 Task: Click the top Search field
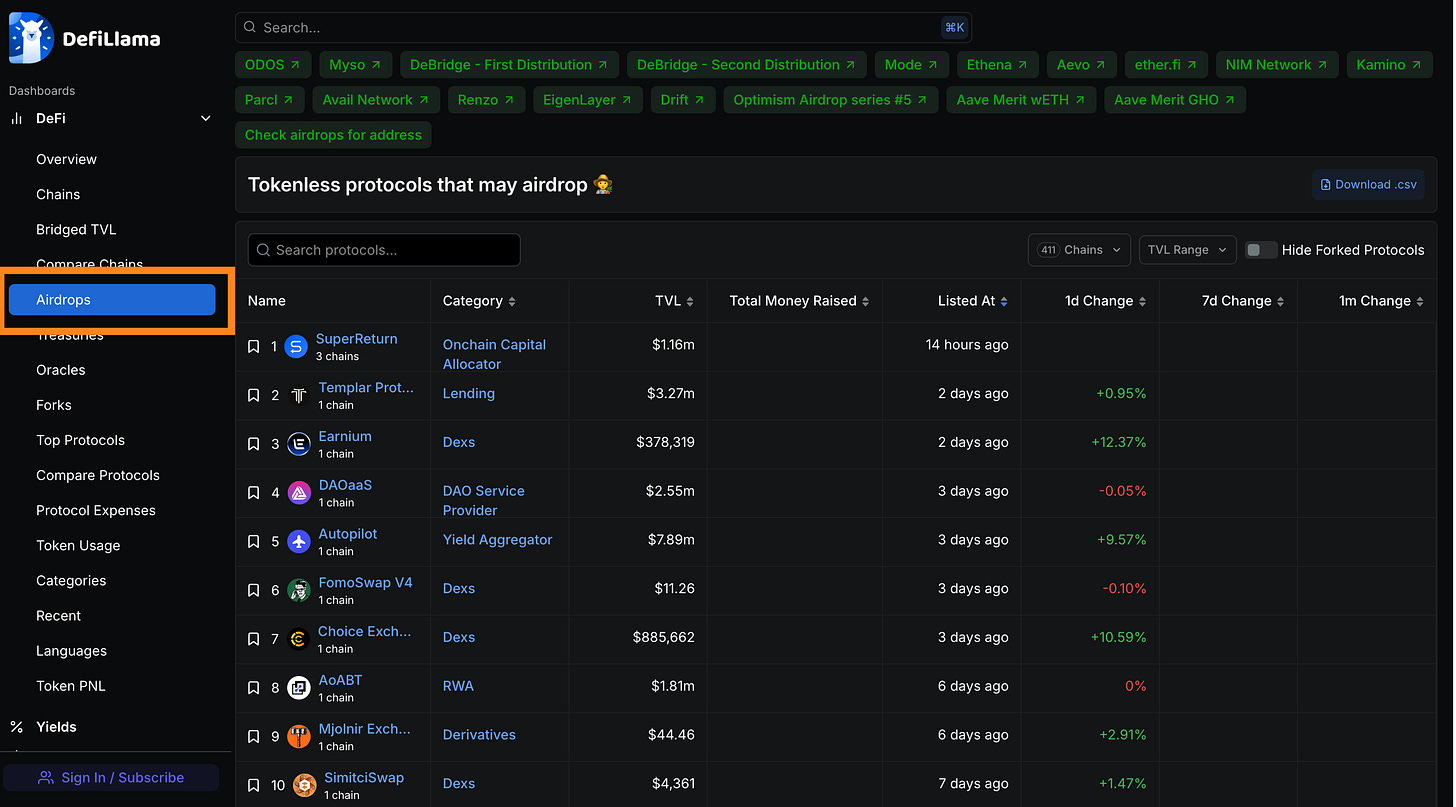coord(603,28)
